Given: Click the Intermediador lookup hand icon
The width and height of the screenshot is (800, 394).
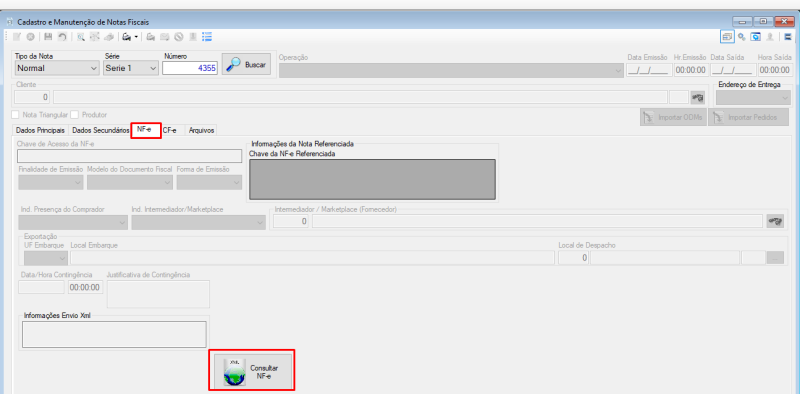Looking at the screenshot, I should [775, 221].
